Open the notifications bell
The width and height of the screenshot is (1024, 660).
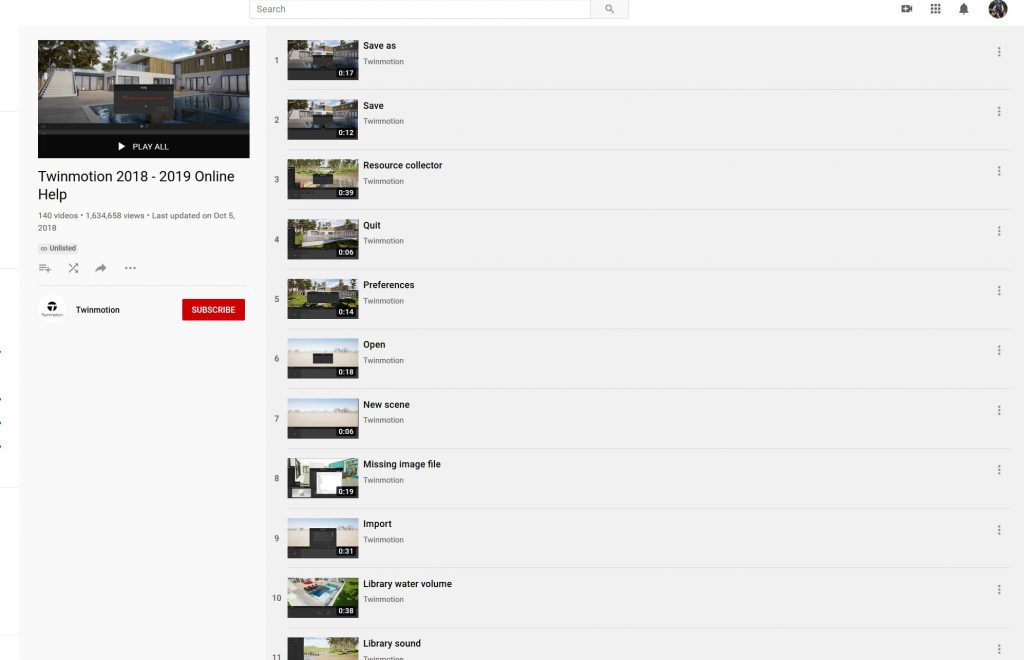tap(964, 9)
